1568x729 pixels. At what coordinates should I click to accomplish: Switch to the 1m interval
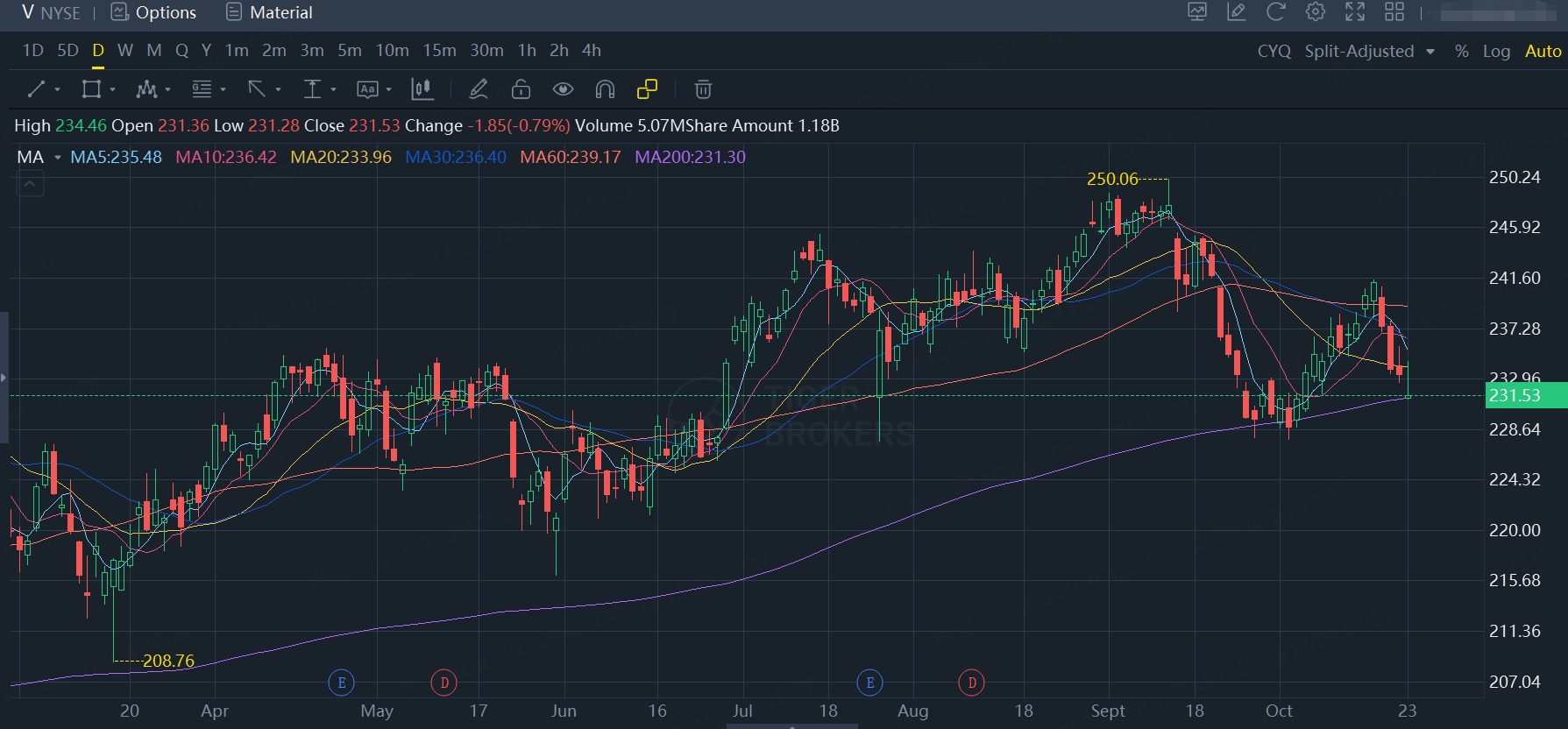pos(237,51)
